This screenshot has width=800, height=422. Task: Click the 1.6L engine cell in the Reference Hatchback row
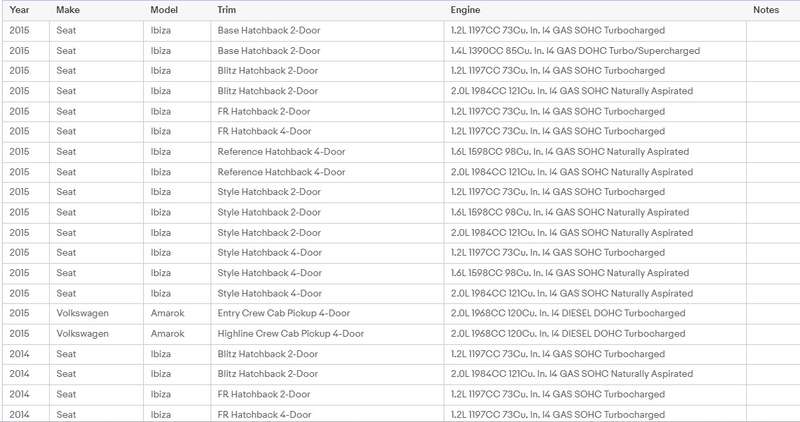coord(594,152)
